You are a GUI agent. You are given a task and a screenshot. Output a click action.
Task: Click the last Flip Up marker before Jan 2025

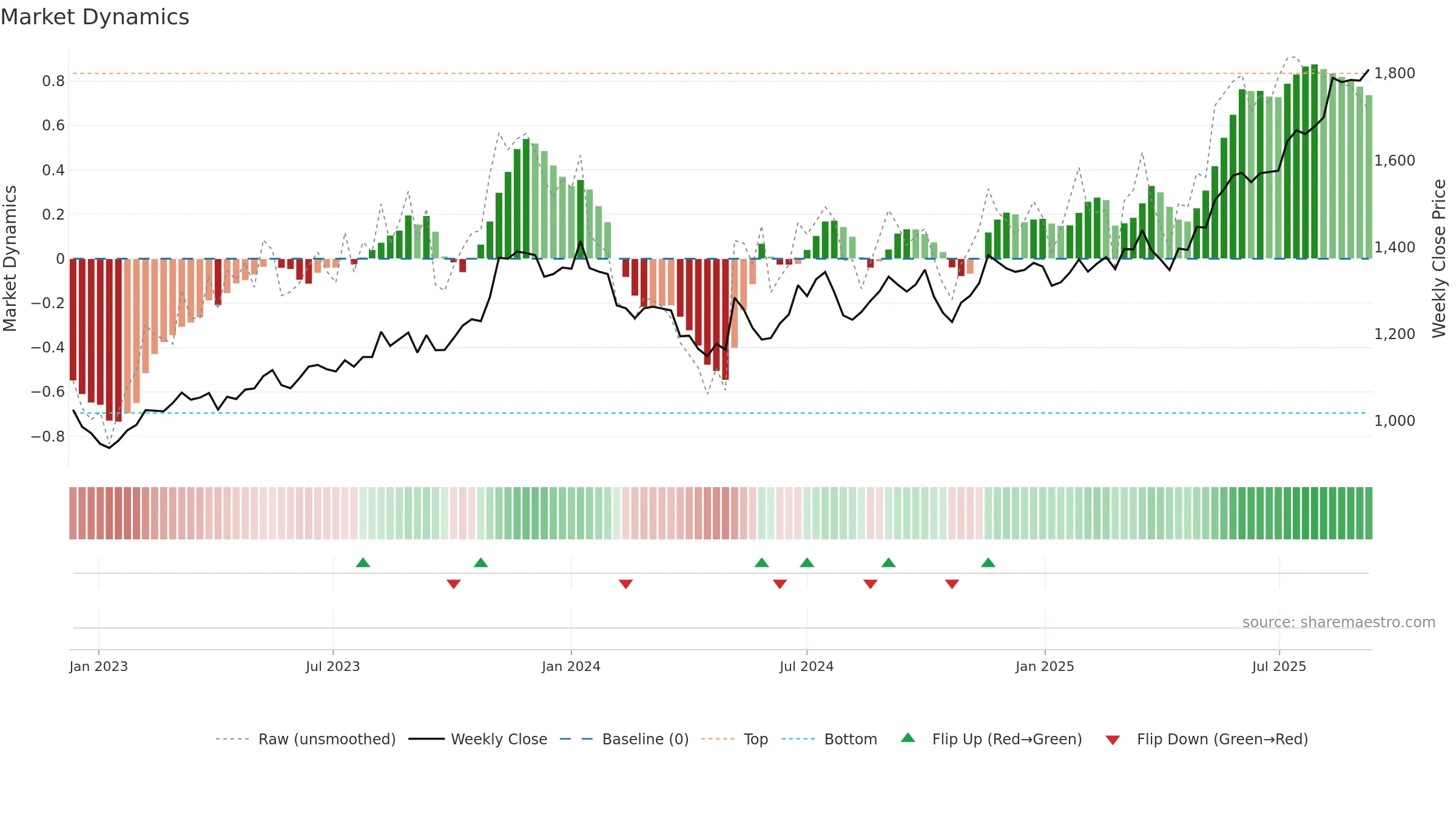click(x=988, y=562)
